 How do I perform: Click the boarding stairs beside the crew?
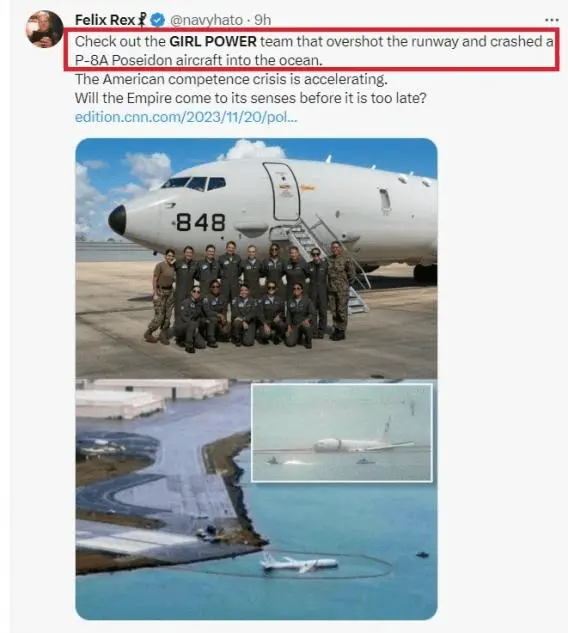tap(328, 258)
